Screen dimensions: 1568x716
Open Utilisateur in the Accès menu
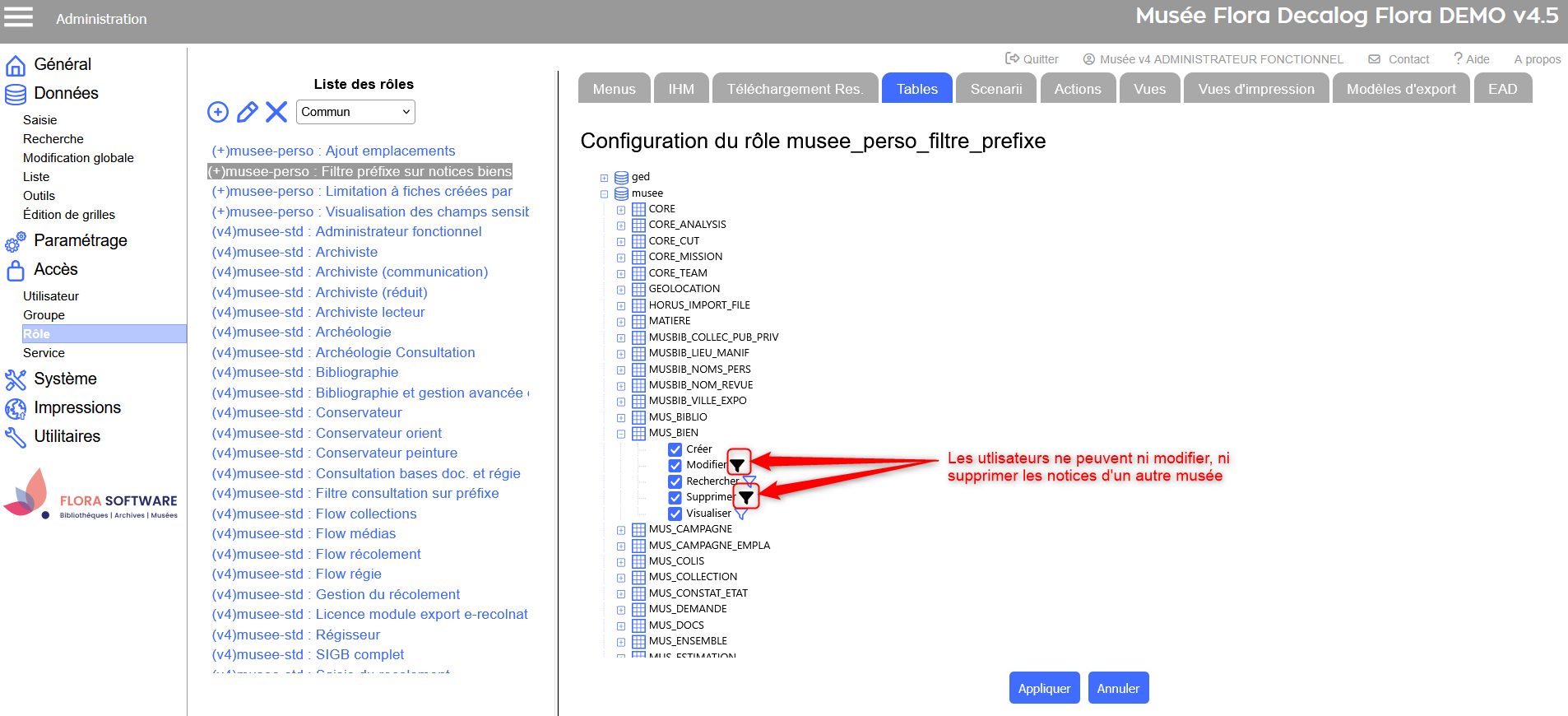point(51,296)
